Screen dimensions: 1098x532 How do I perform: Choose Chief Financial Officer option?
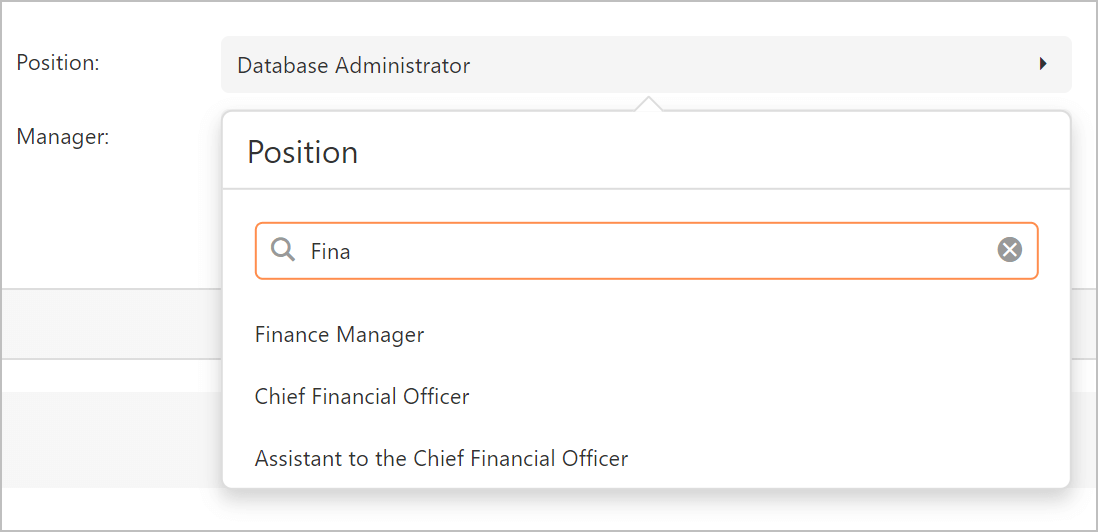point(362,397)
